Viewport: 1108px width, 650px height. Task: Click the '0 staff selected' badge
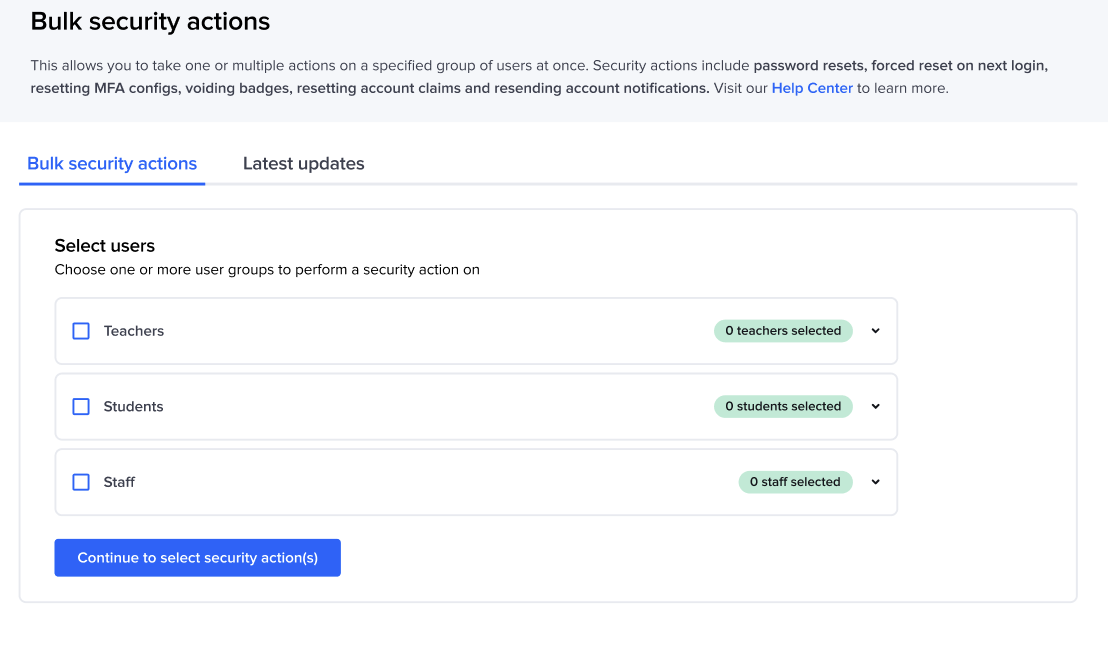[x=795, y=482]
